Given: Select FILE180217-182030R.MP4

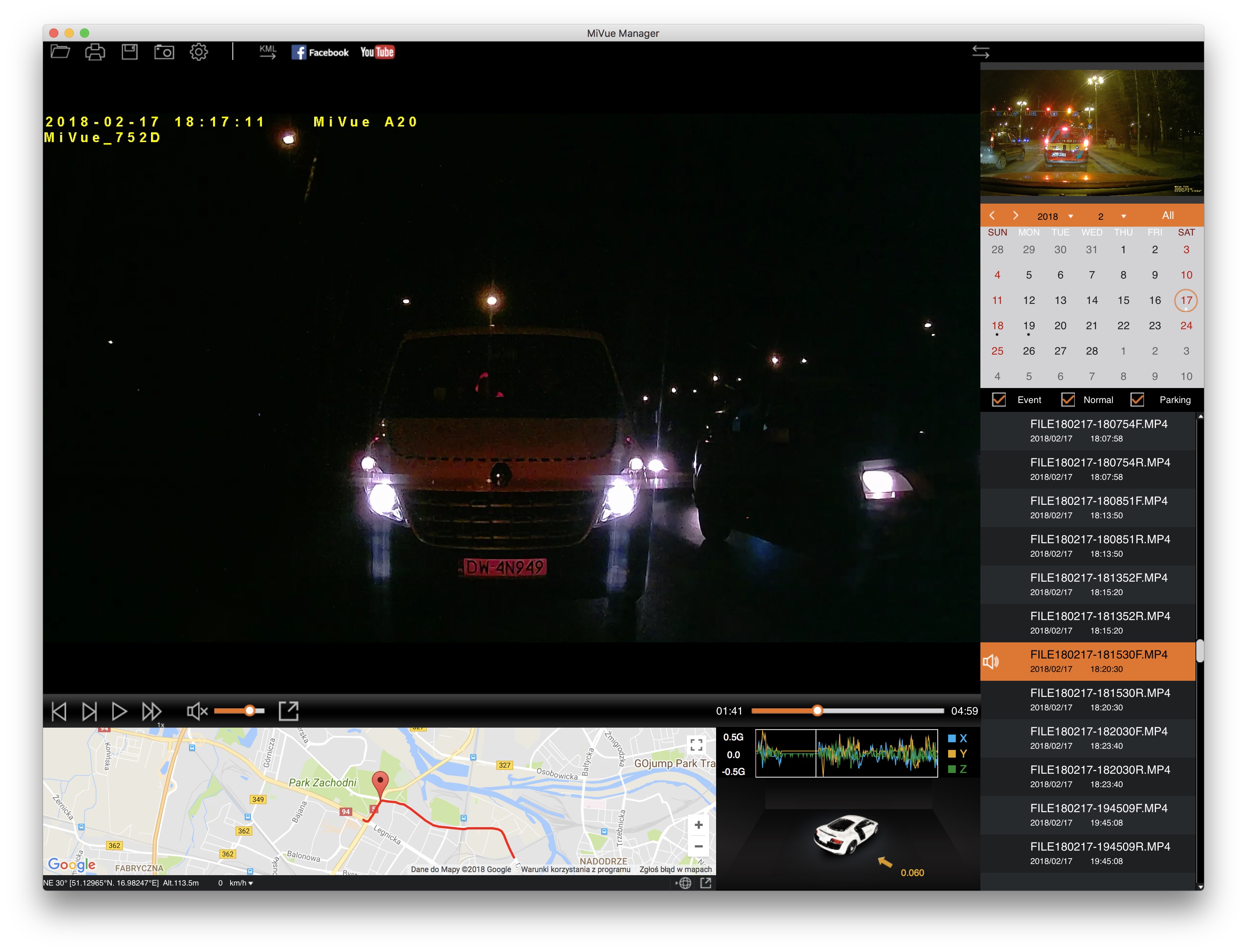Looking at the screenshot, I should click(x=1088, y=777).
